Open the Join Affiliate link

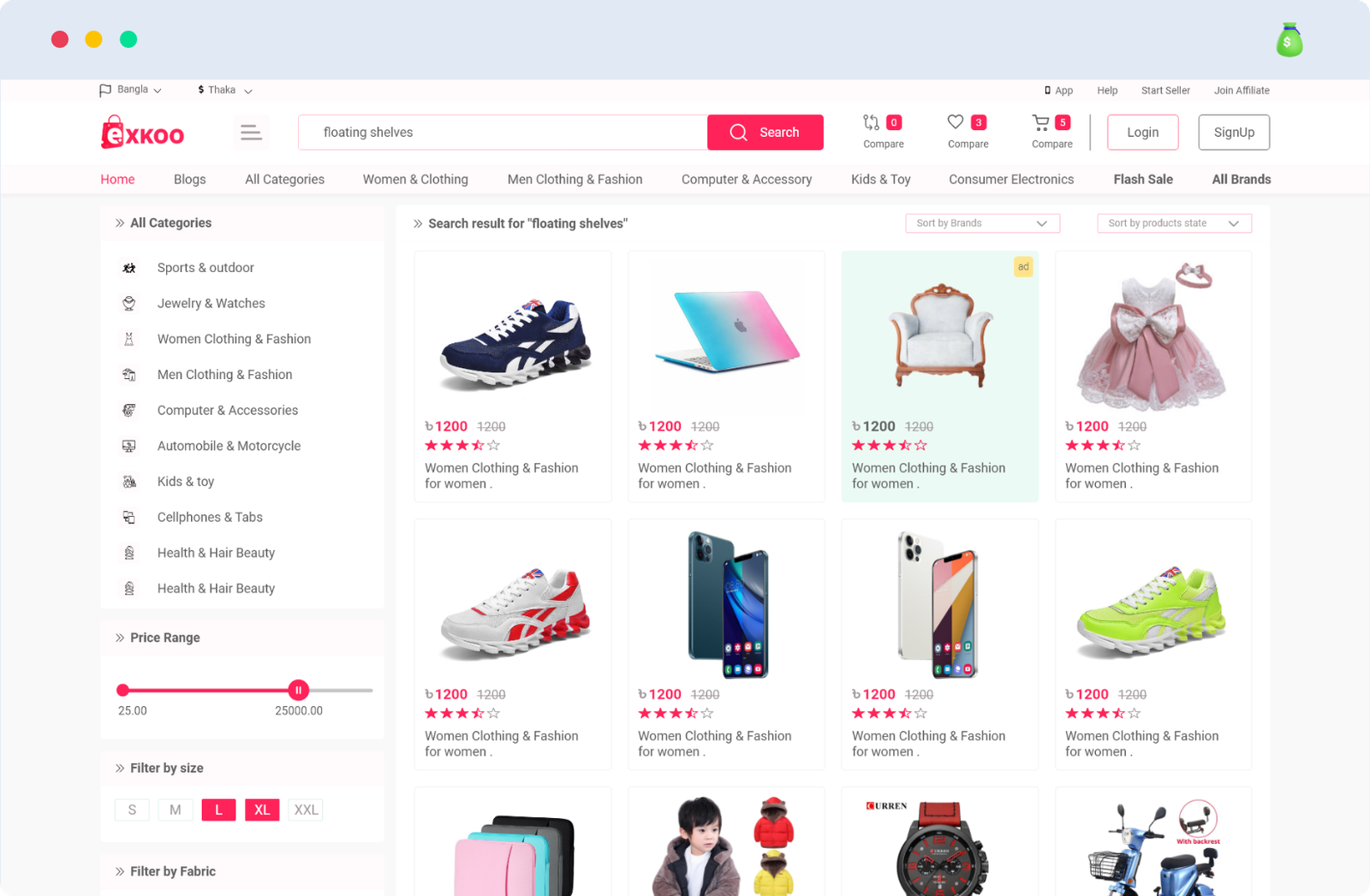click(1242, 90)
